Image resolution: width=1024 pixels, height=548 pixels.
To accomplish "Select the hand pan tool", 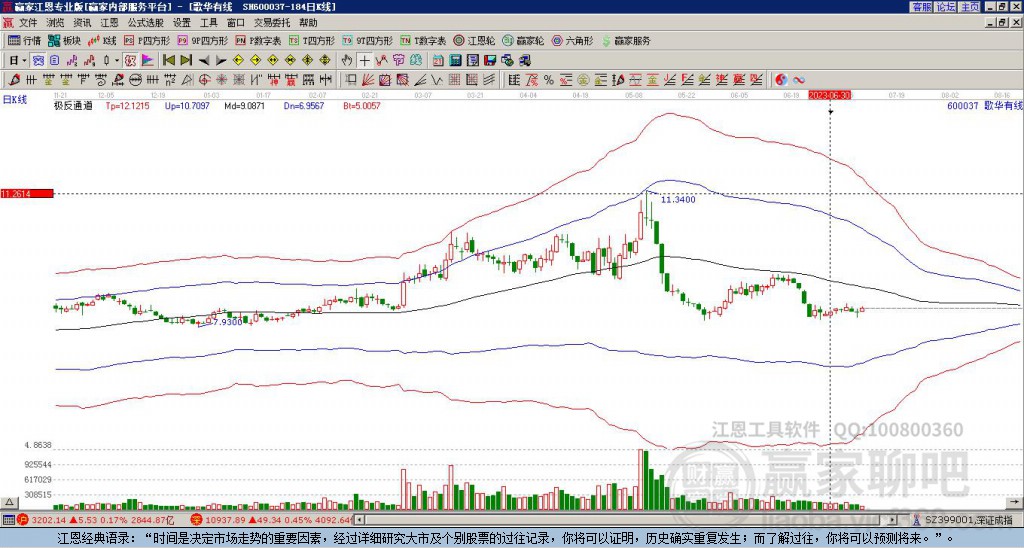I will pos(347,60).
